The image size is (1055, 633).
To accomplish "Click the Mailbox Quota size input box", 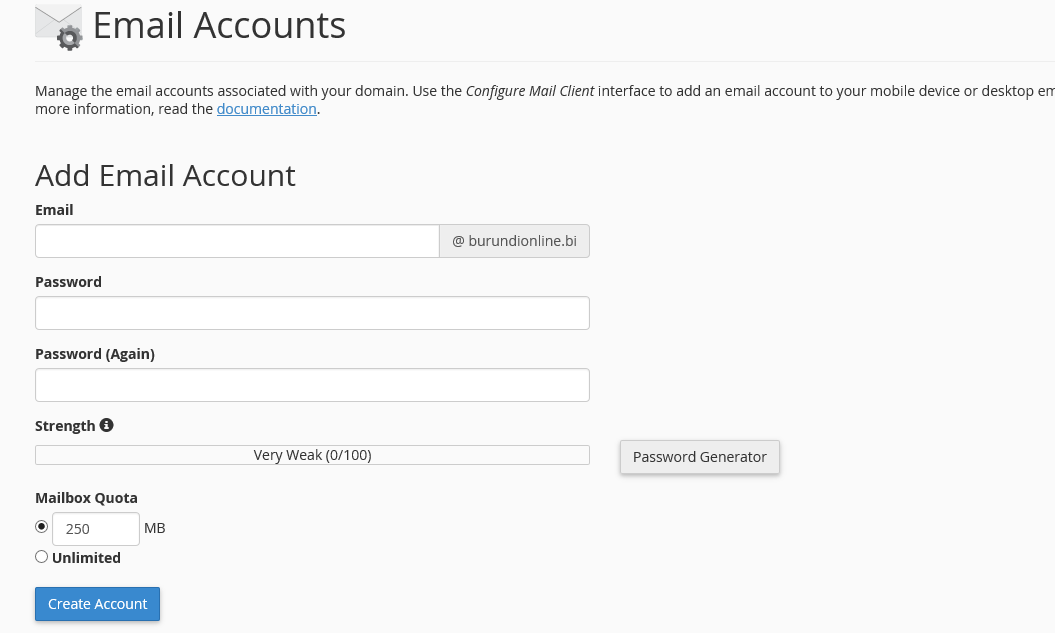I will tap(95, 529).
